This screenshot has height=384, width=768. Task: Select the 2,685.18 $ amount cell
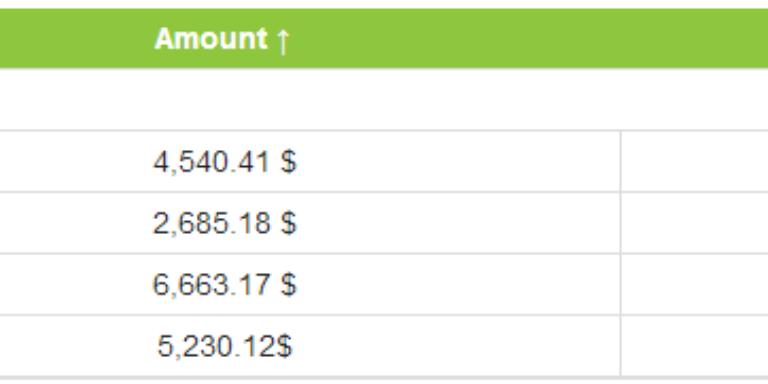[310, 223]
